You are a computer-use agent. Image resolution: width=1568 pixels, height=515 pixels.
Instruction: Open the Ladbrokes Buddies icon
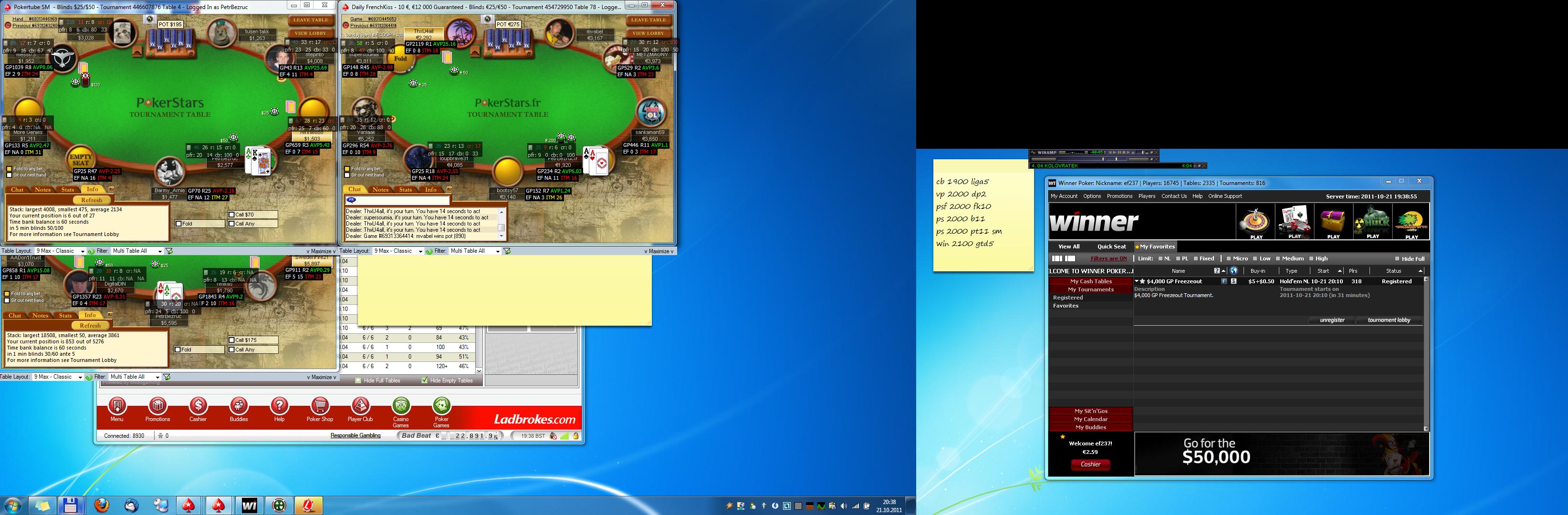coord(239,405)
